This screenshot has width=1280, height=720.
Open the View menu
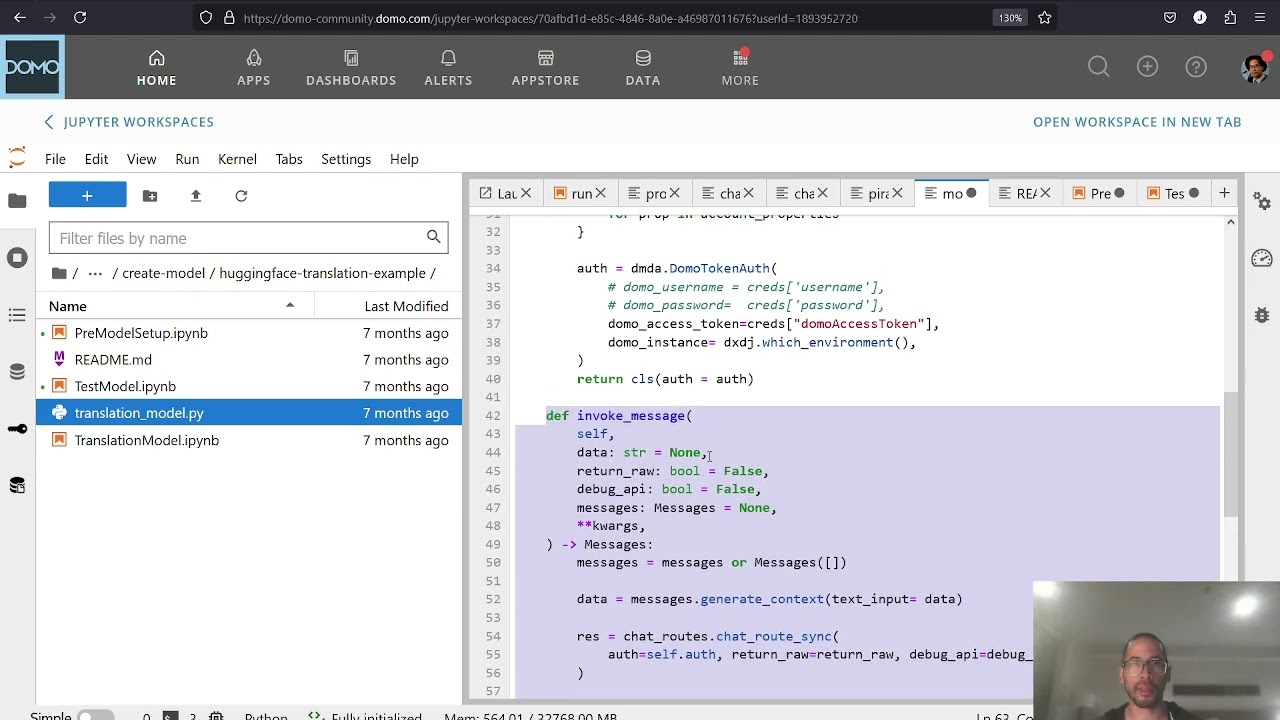click(141, 159)
